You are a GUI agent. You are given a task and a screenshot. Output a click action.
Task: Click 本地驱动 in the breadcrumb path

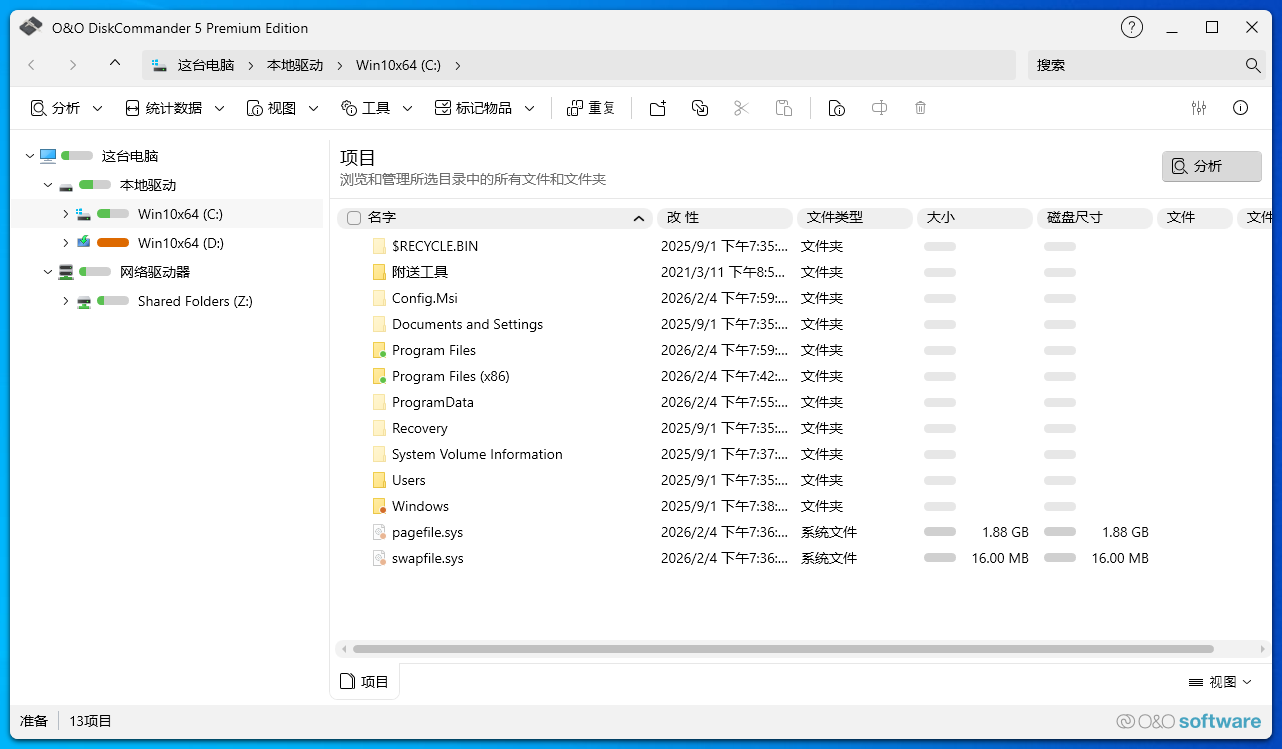click(x=295, y=65)
